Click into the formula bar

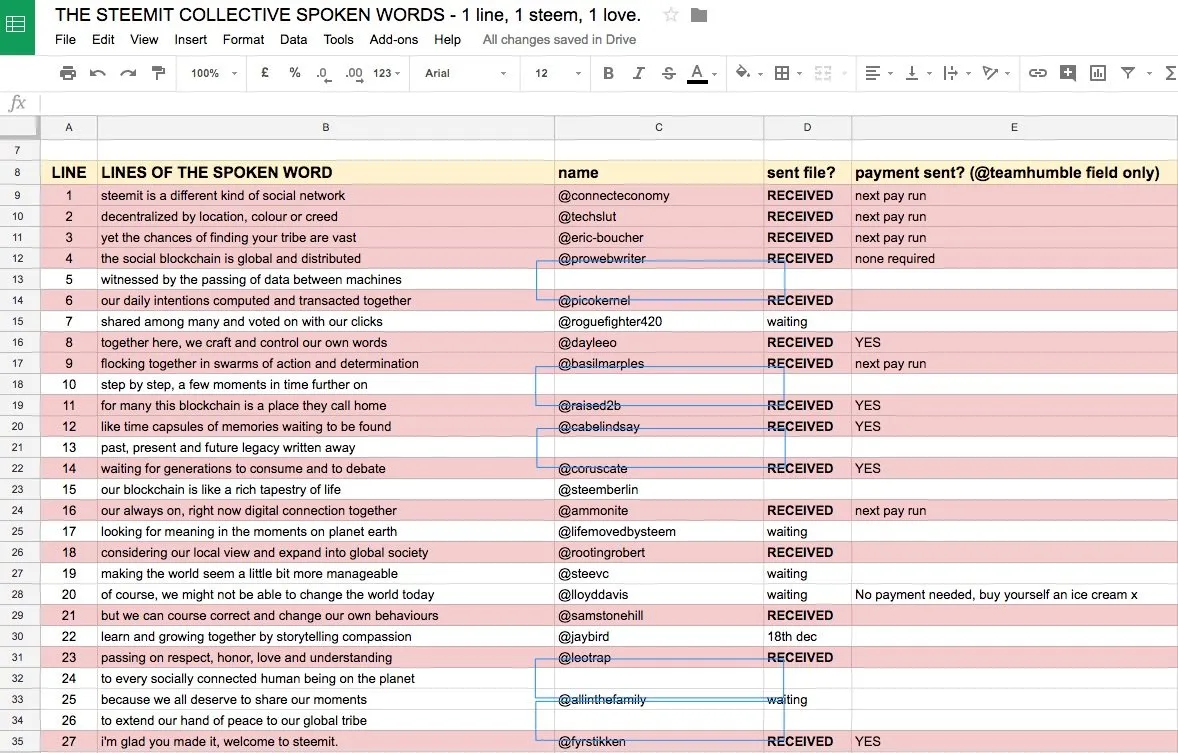click(x=609, y=103)
